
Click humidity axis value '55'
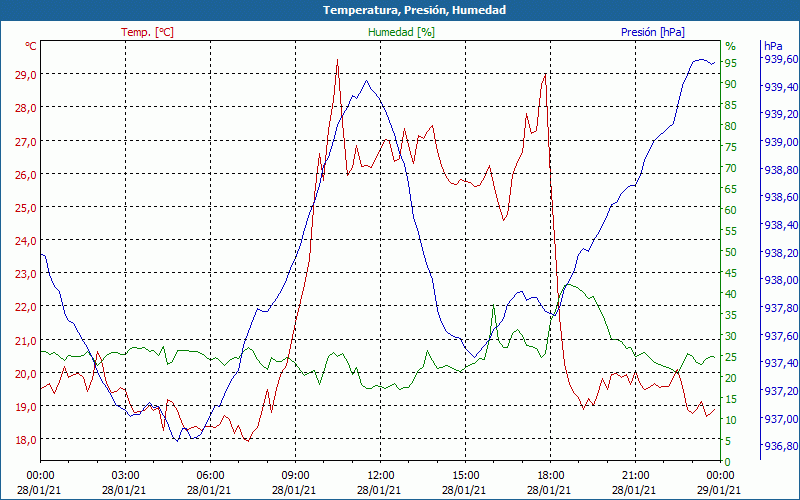tap(731, 231)
